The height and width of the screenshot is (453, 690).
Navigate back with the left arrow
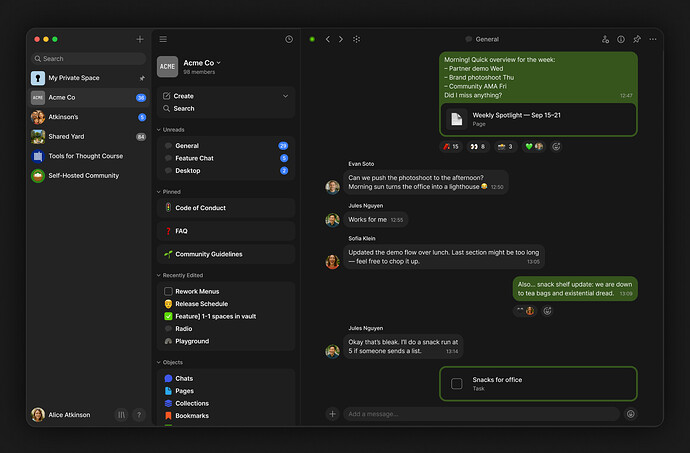pos(328,39)
